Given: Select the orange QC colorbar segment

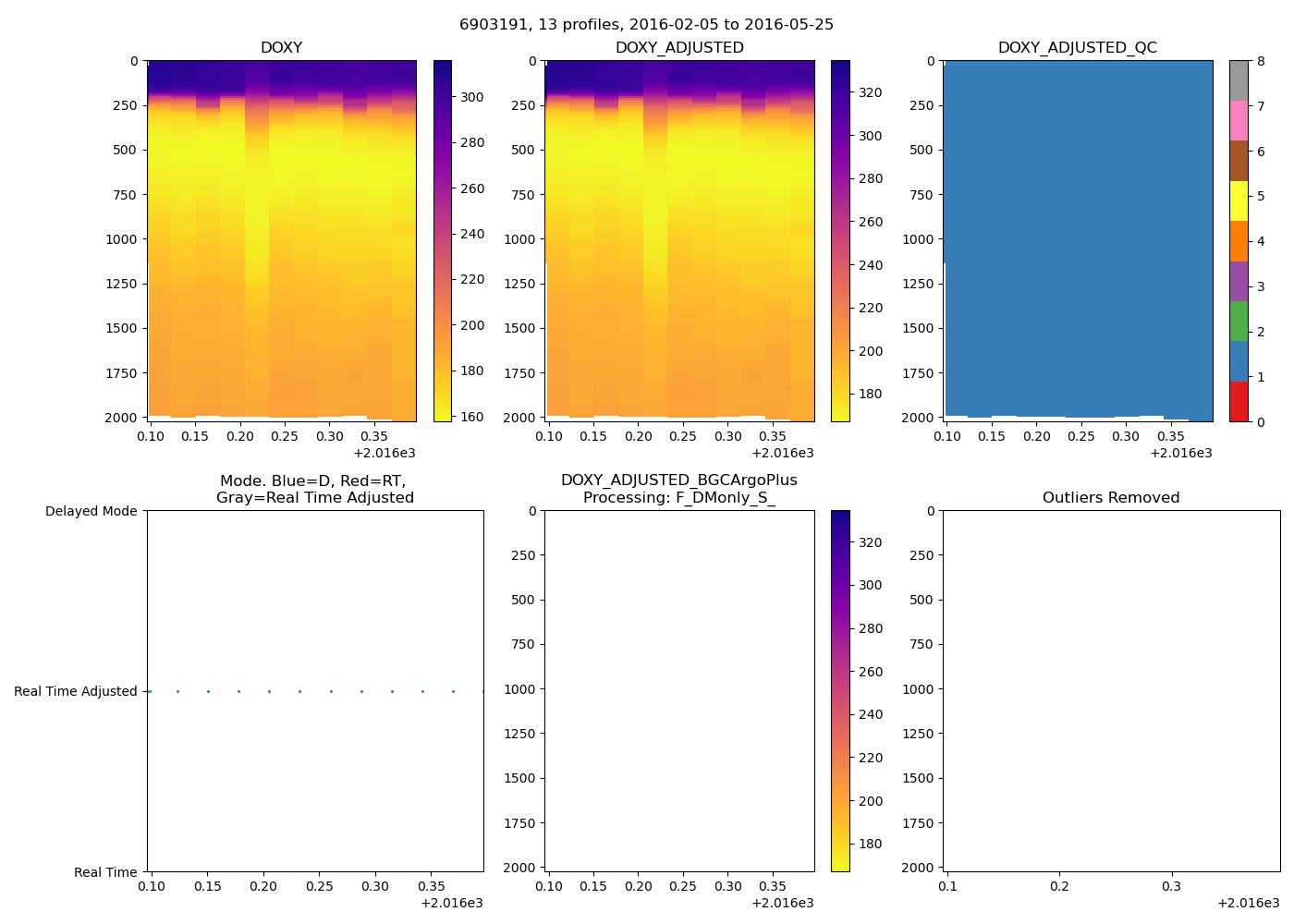Looking at the screenshot, I should (x=1239, y=241).
